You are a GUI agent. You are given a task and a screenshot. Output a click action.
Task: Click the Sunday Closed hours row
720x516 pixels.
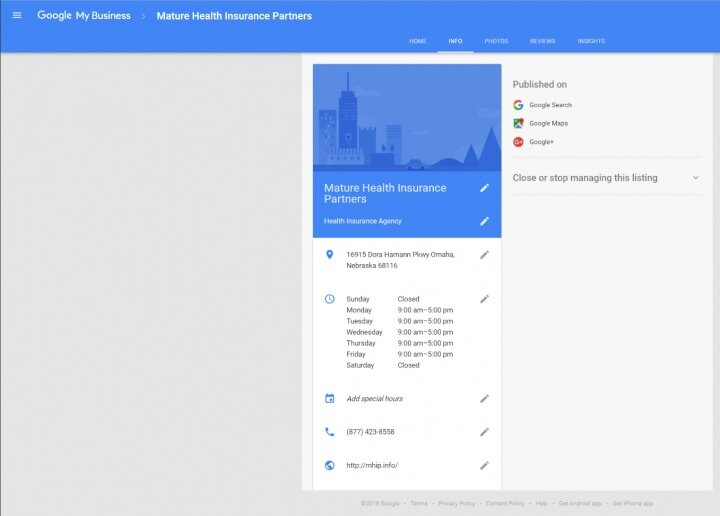pos(382,299)
